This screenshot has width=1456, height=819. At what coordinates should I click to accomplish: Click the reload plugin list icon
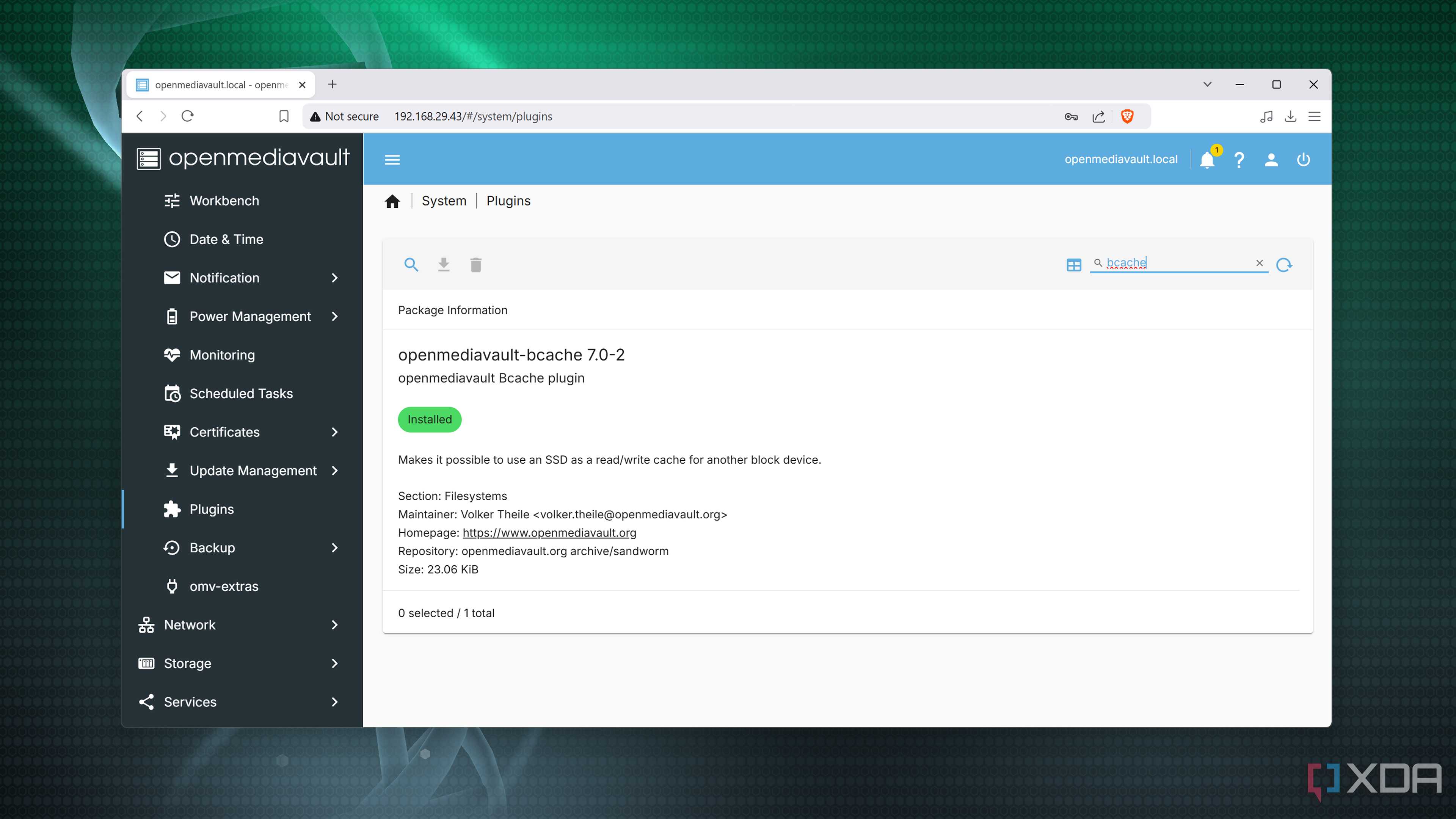[x=1284, y=265]
